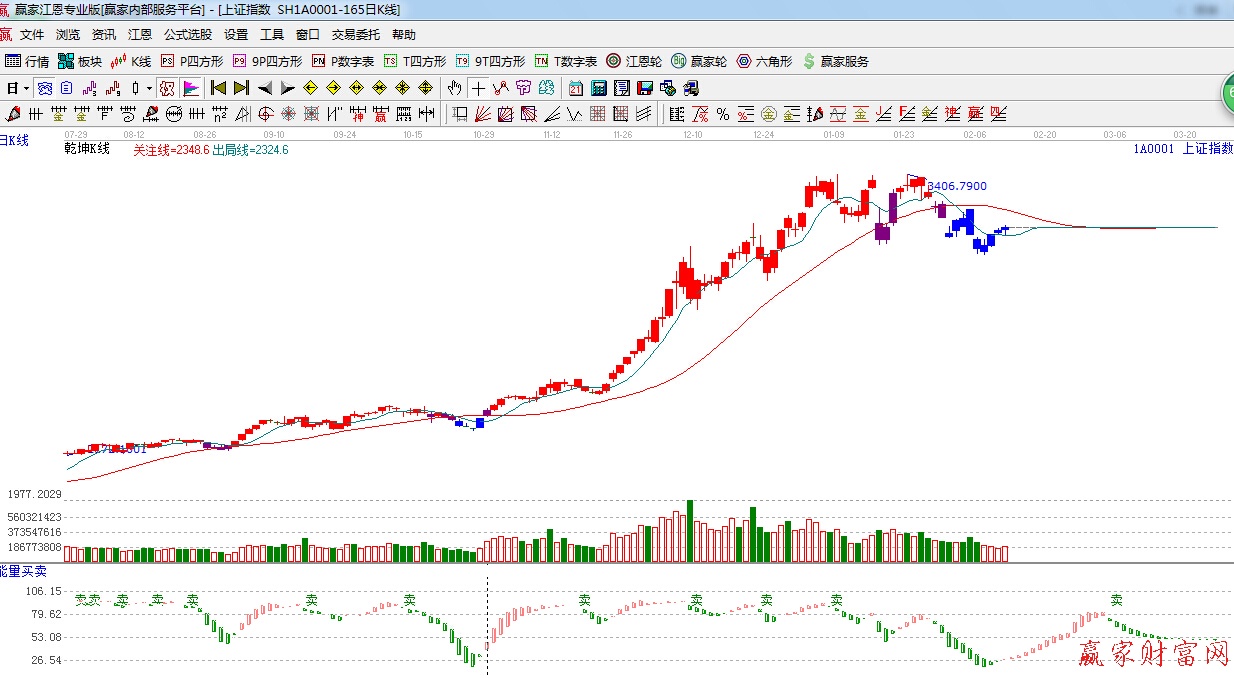Click the calculator icon in toolbar
The height and width of the screenshot is (678, 1234).
[x=599, y=88]
